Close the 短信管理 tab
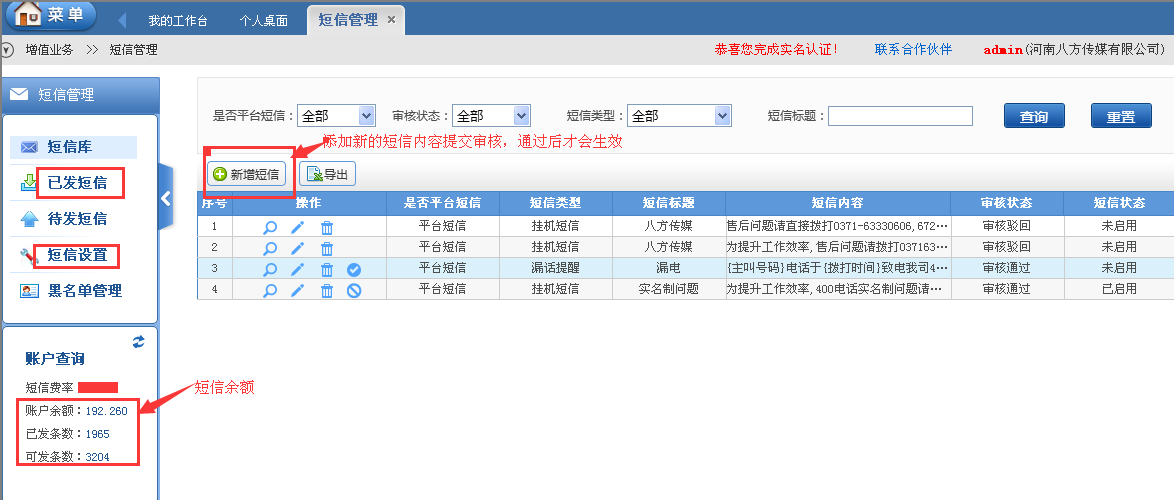 point(391,19)
